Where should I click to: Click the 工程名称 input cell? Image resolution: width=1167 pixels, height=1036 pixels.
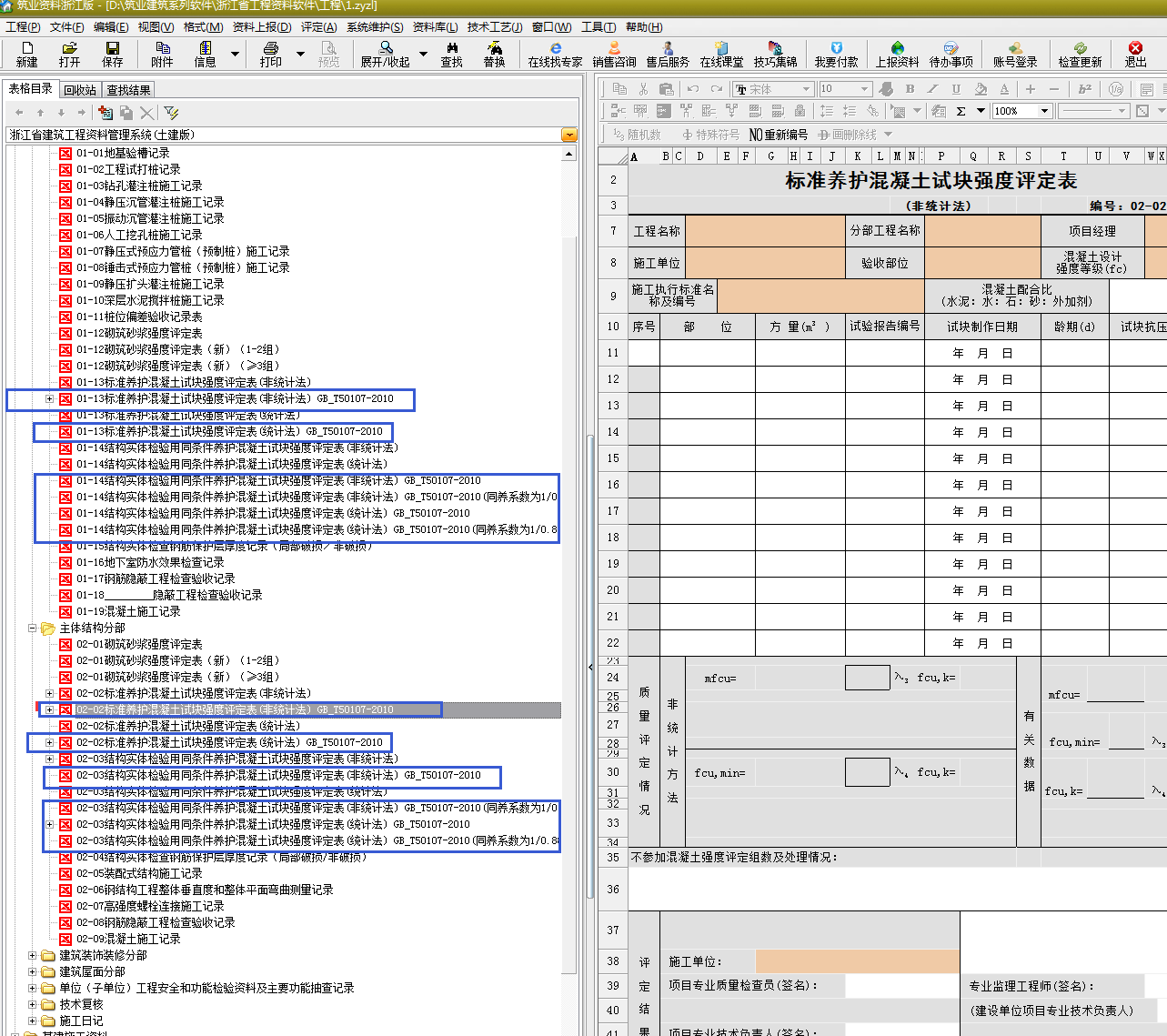pos(765,231)
